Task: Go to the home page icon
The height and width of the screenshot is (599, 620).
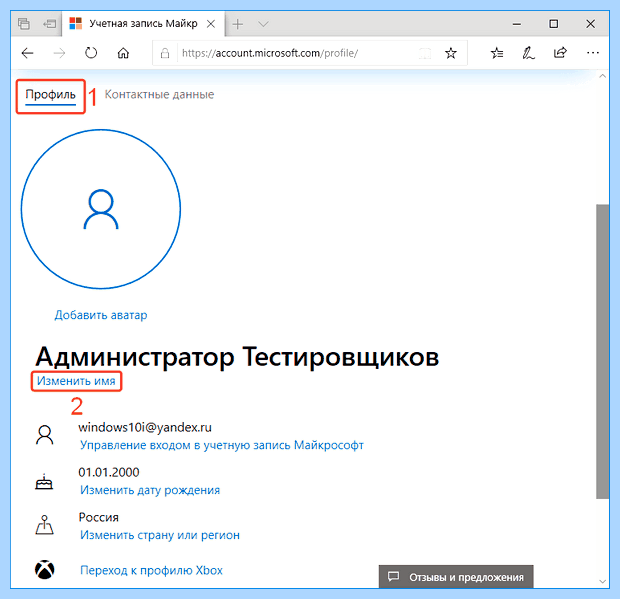Action: click(123, 53)
